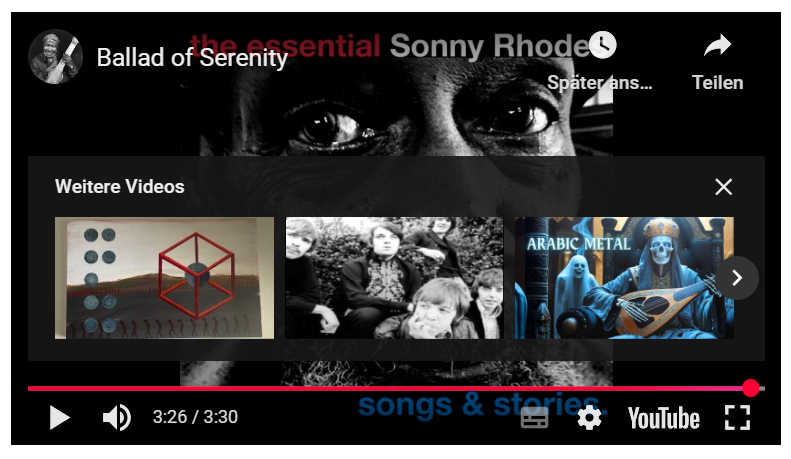This screenshot has height=459, width=791.
Task: Click the red scrubber knob on the progress bar
Action: tap(751, 388)
